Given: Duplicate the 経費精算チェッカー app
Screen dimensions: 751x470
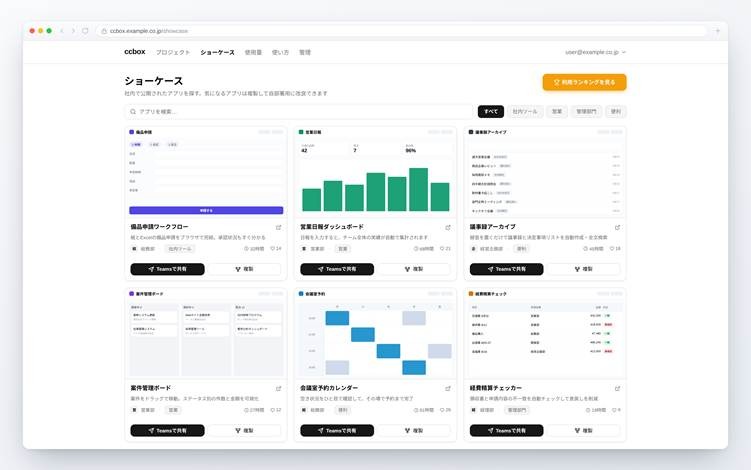Looking at the screenshot, I should (583, 431).
